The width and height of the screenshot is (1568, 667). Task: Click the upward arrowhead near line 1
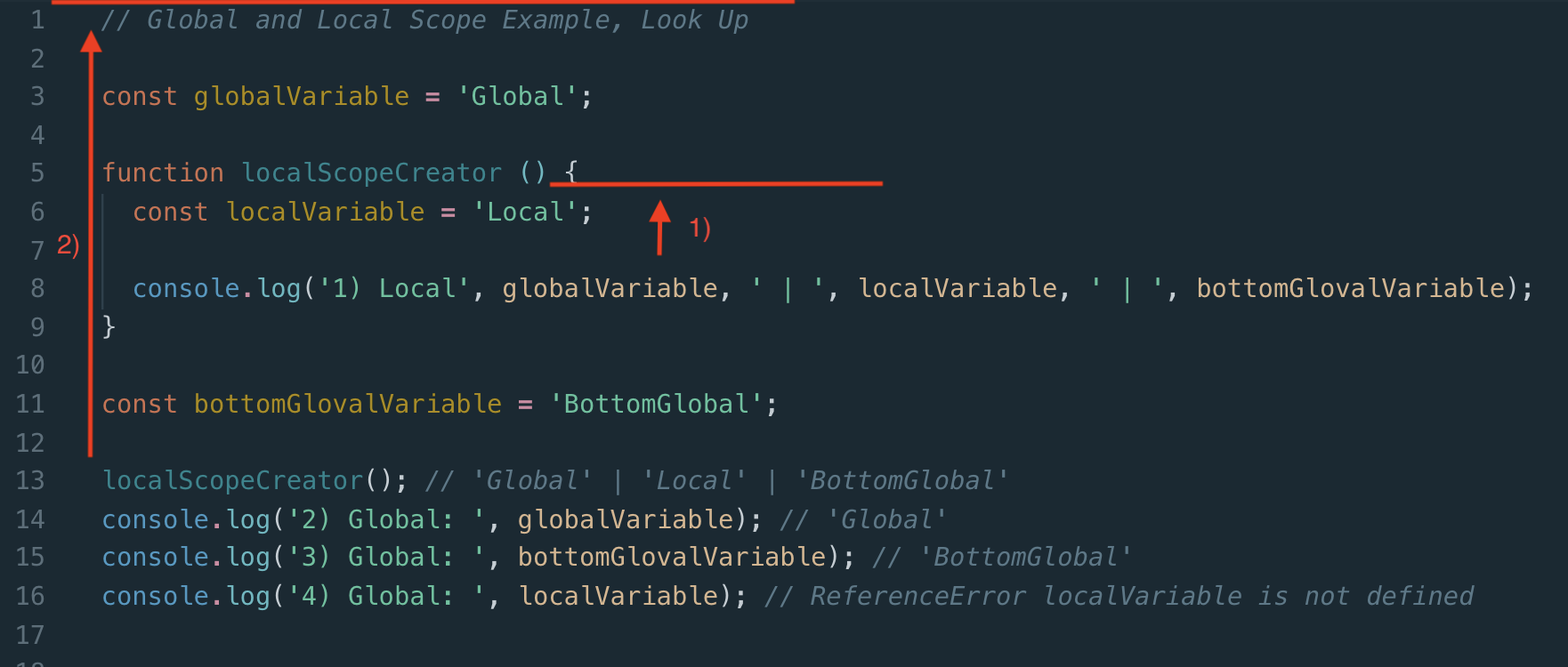91,42
